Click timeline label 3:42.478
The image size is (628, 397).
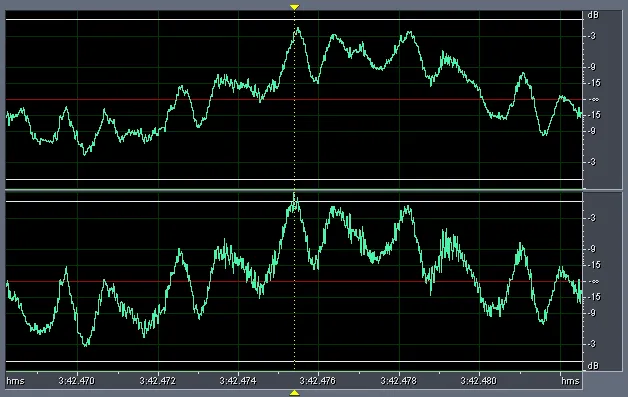[399, 381]
